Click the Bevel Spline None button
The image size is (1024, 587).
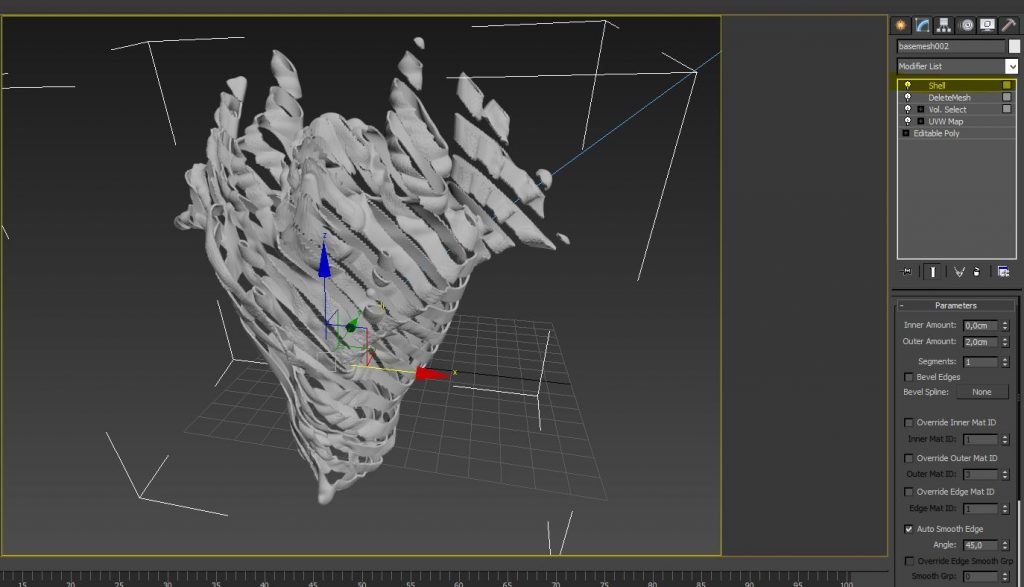click(x=981, y=392)
